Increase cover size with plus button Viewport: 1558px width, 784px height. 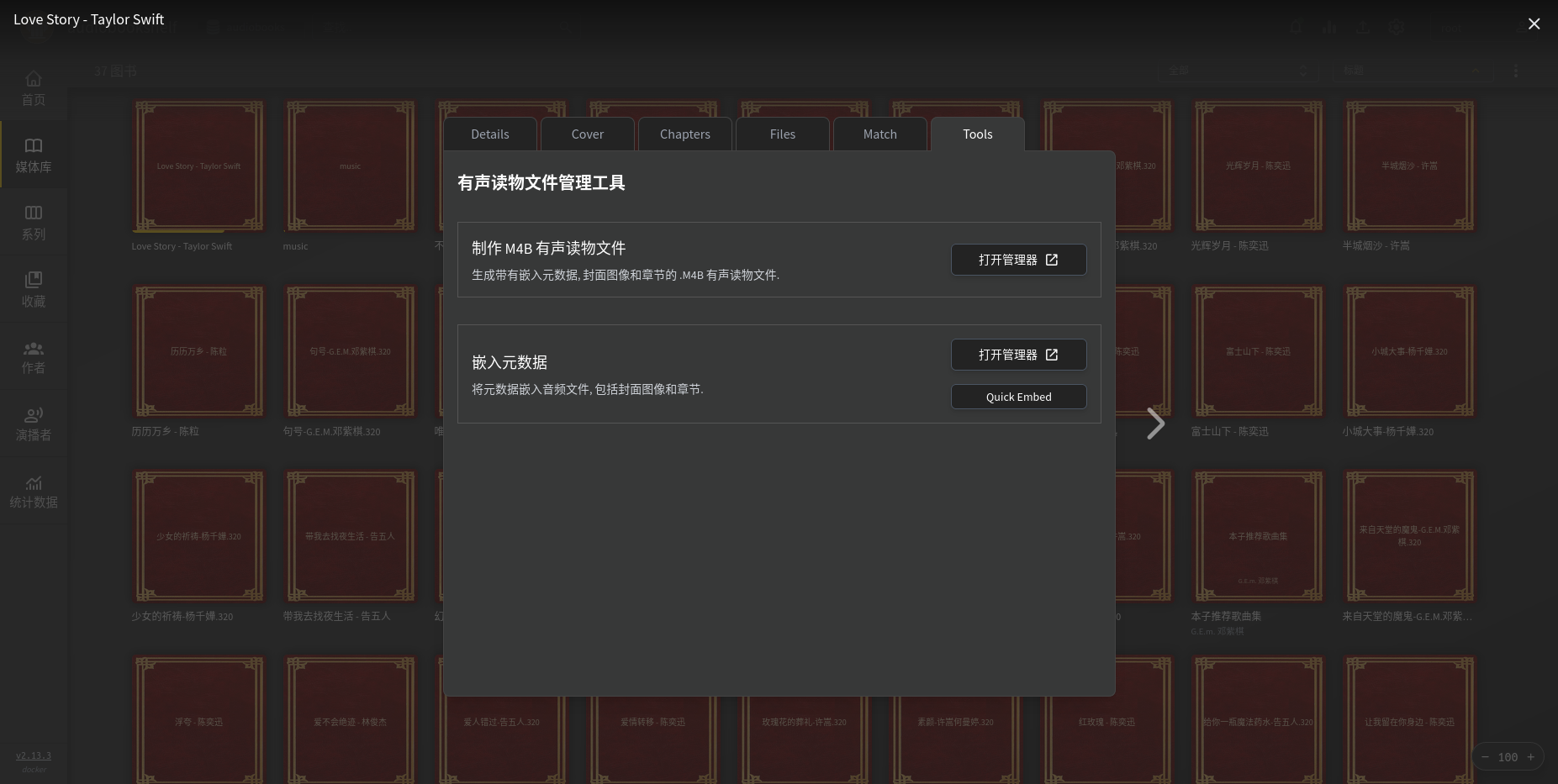click(1530, 757)
